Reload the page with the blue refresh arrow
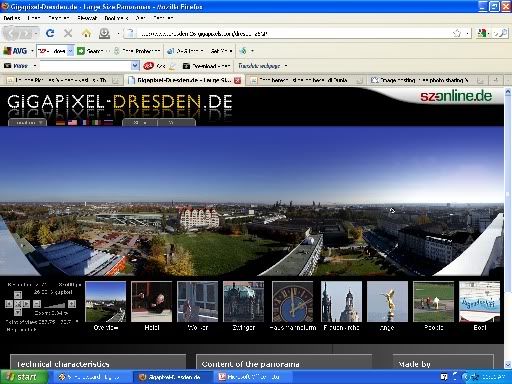The width and height of the screenshot is (512, 384). (50, 33)
